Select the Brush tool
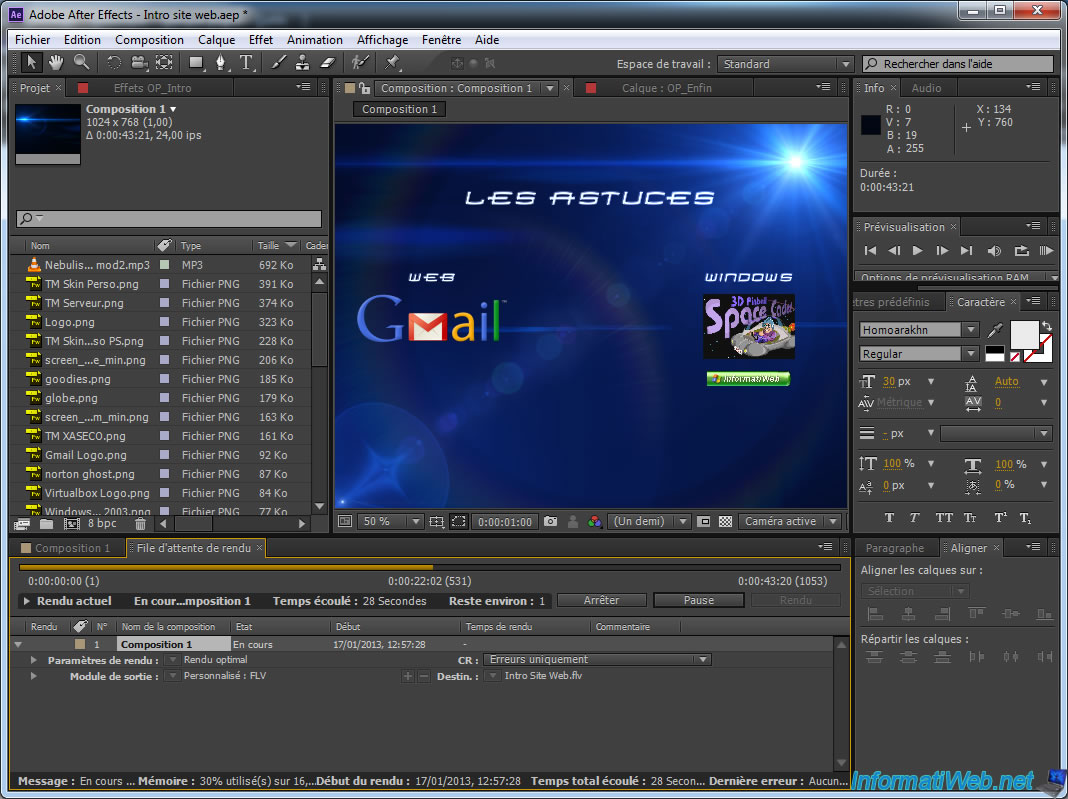Screen dimensions: 1068x799 279,63
